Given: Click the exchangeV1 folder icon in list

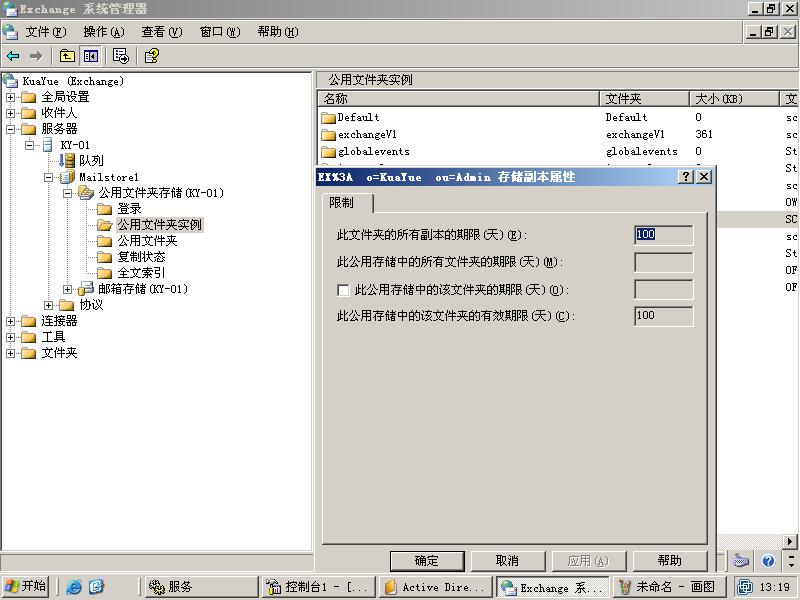Looking at the screenshot, I should coord(329,135).
